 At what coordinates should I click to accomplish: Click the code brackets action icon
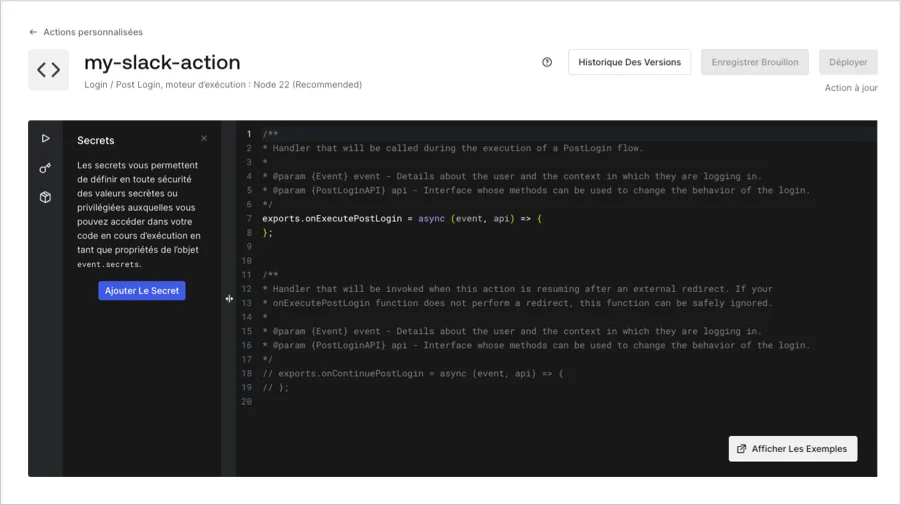click(x=48, y=70)
